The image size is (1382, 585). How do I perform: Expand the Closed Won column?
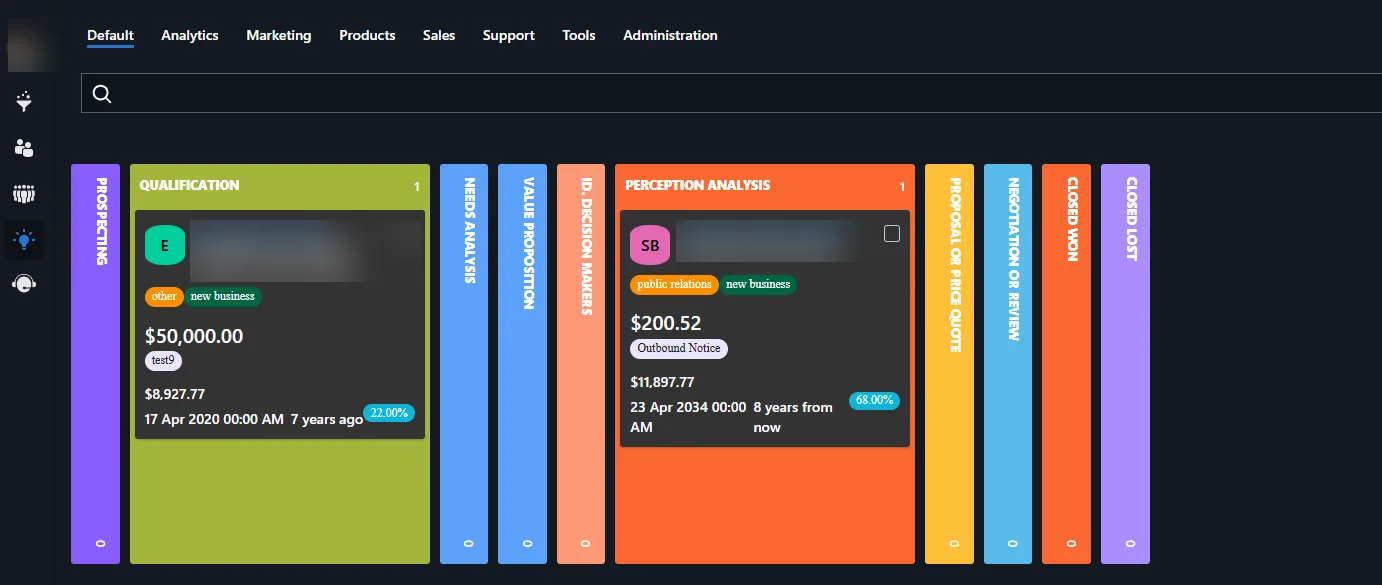[1066, 364]
